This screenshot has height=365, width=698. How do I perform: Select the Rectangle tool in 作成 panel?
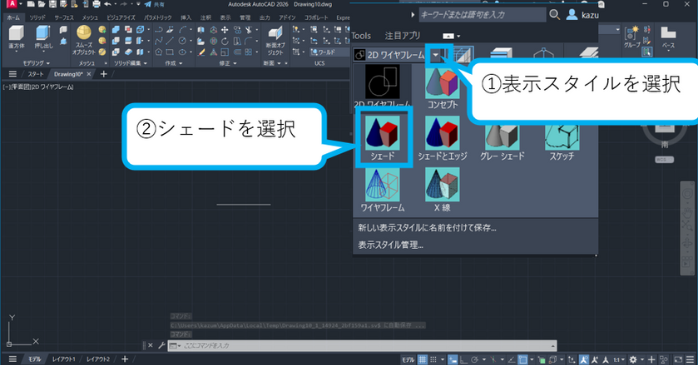click(170, 52)
